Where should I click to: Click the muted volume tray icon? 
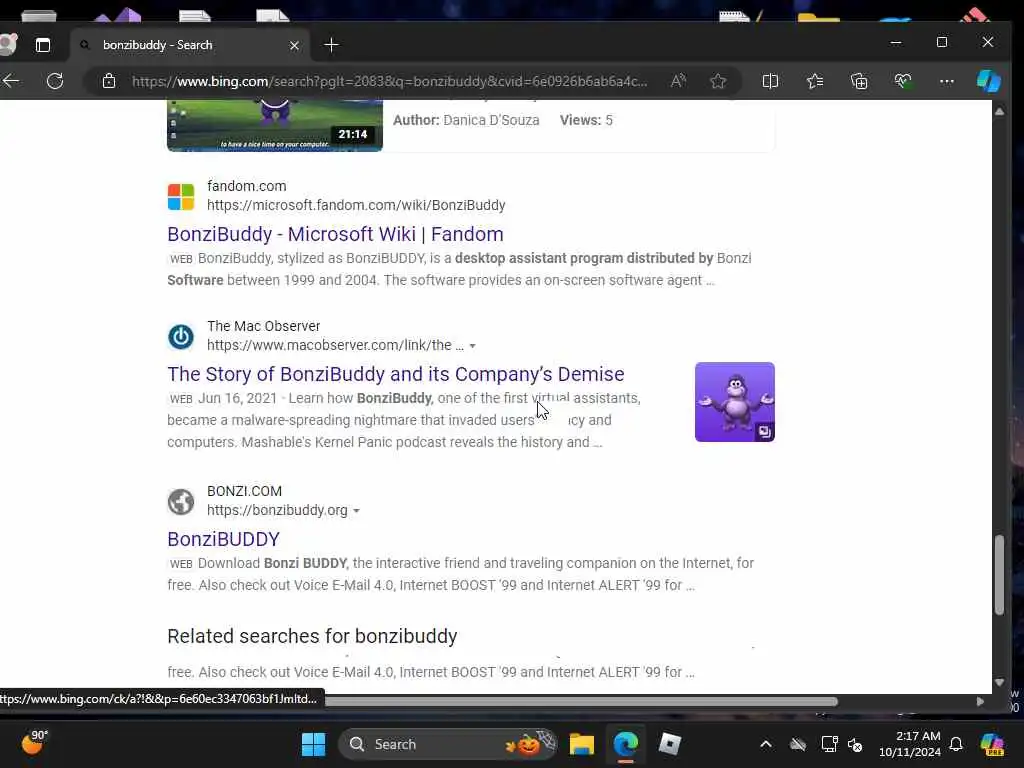(855, 744)
